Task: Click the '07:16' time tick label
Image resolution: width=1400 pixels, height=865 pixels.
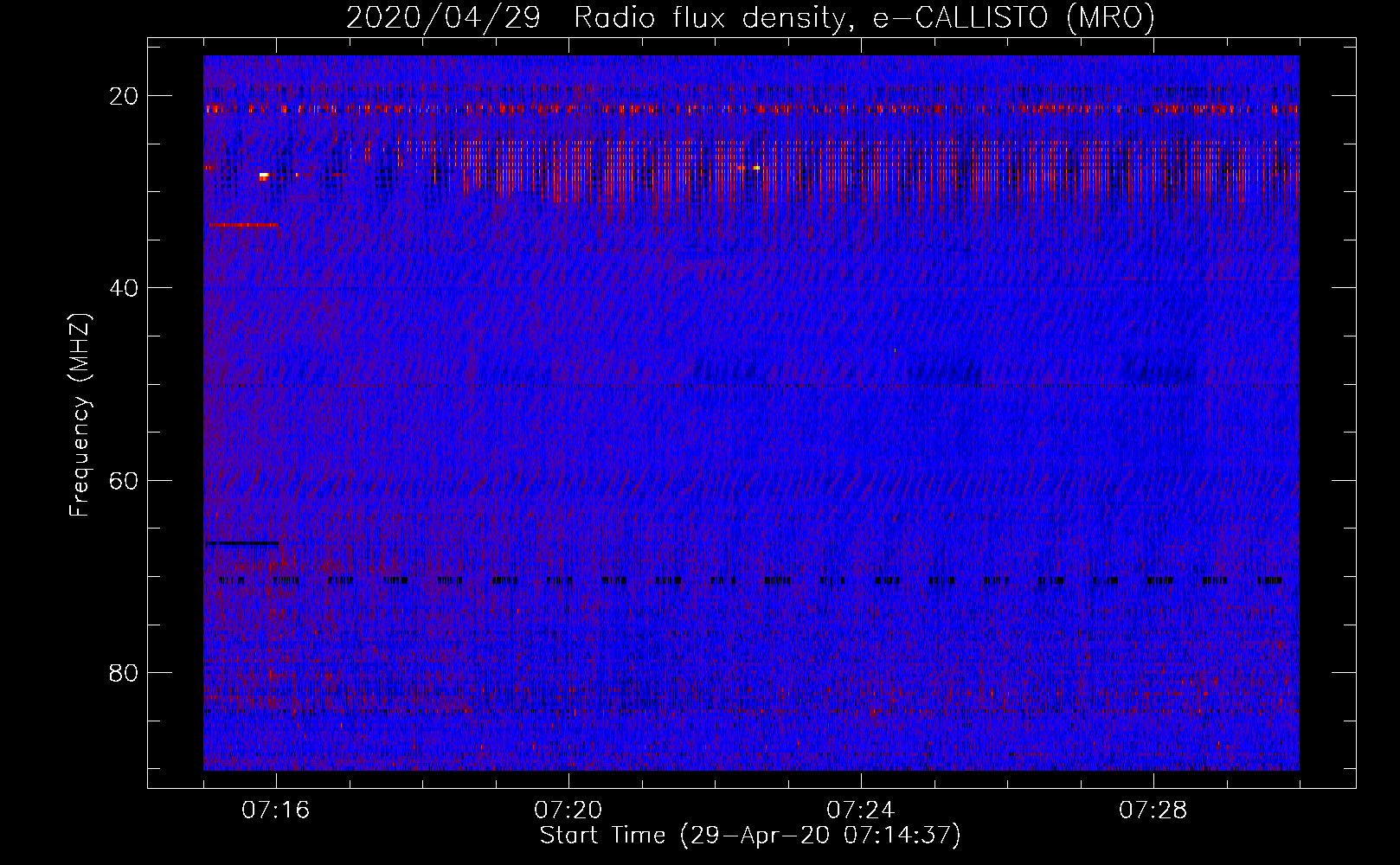Action: coord(277,811)
